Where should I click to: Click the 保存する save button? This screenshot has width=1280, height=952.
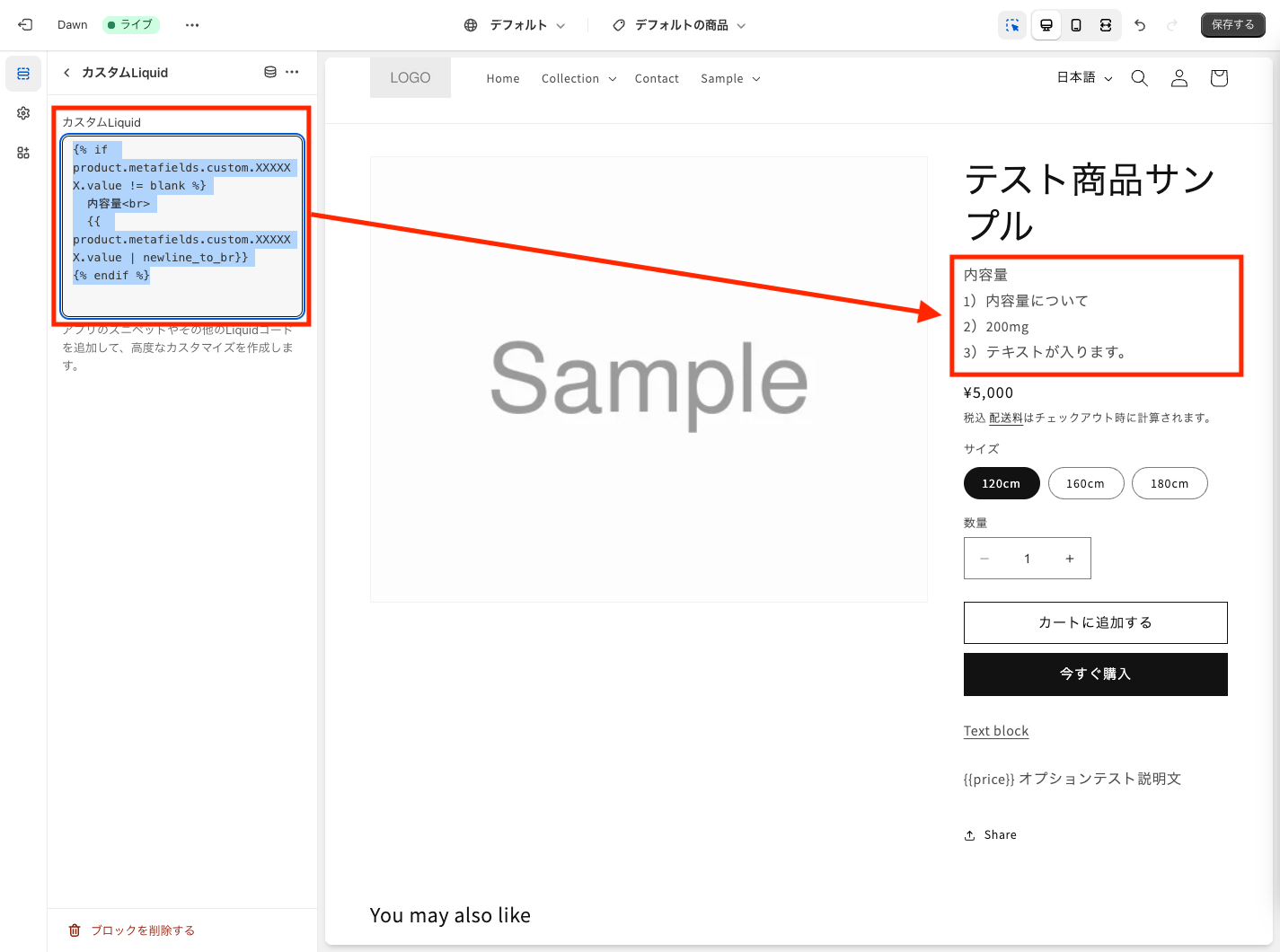click(x=1232, y=25)
